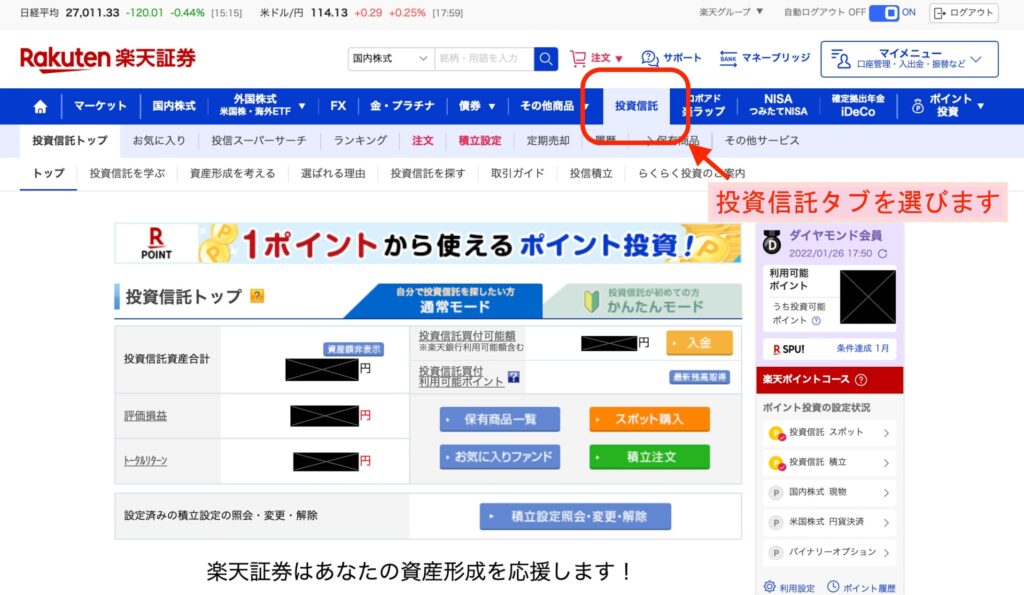Open 保有商品一覧 button
This screenshot has height=595, width=1024.
pyautogui.click(x=500, y=419)
